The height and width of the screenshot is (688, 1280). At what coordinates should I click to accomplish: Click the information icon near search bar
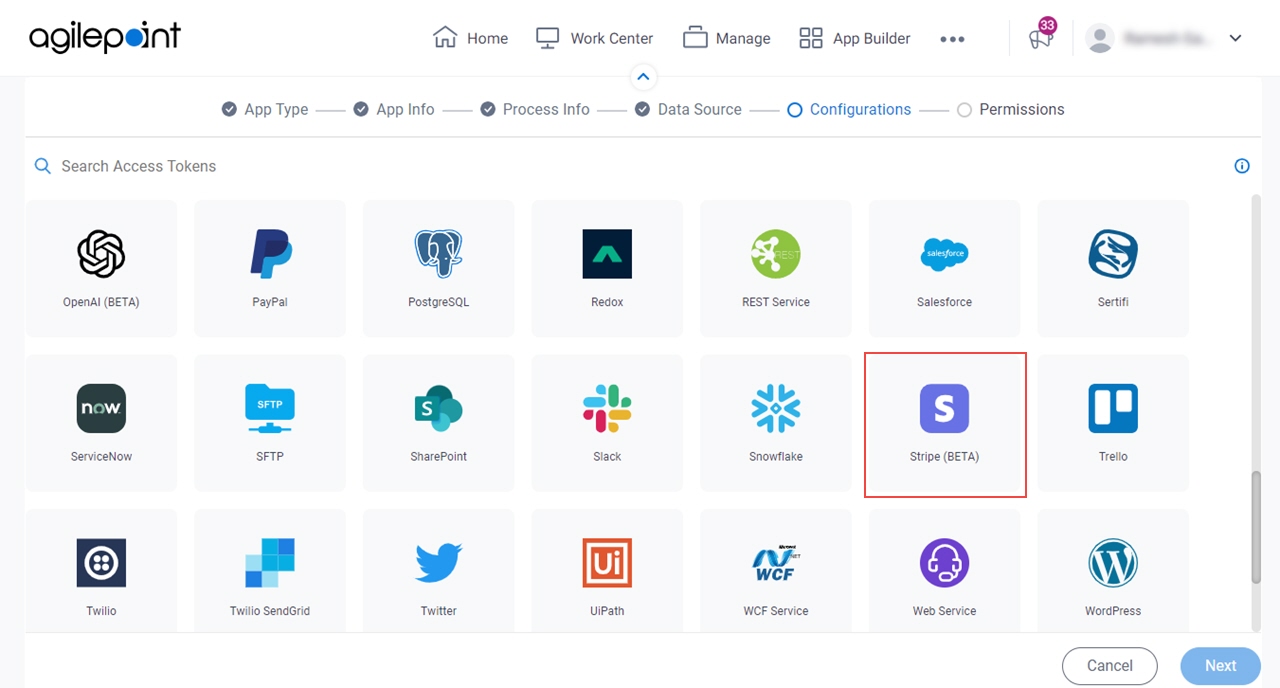click(1242, 166)
